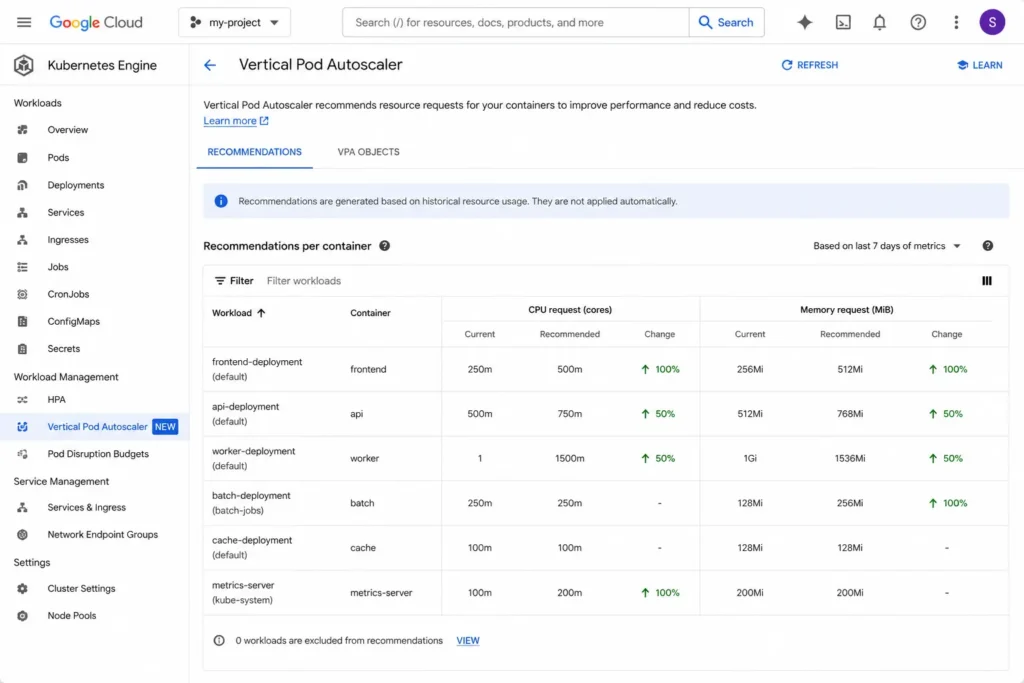The image size is (1024, 683).
Task: Click the Filter icon button
Action: 234,281
